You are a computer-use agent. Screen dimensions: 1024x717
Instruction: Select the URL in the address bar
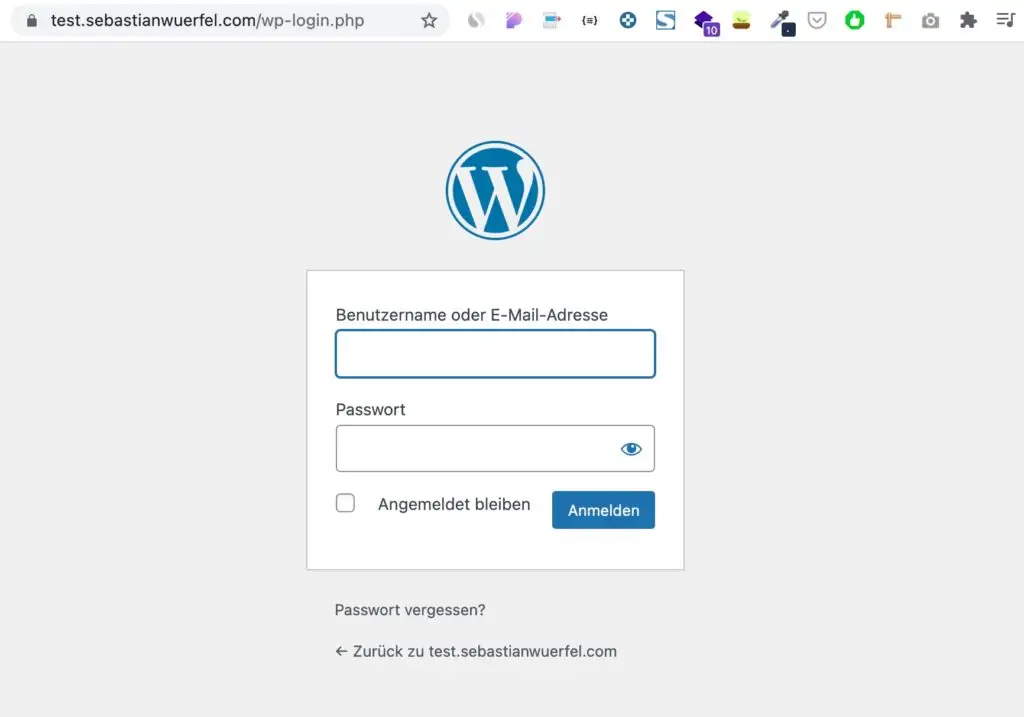(x=208, y=21)
